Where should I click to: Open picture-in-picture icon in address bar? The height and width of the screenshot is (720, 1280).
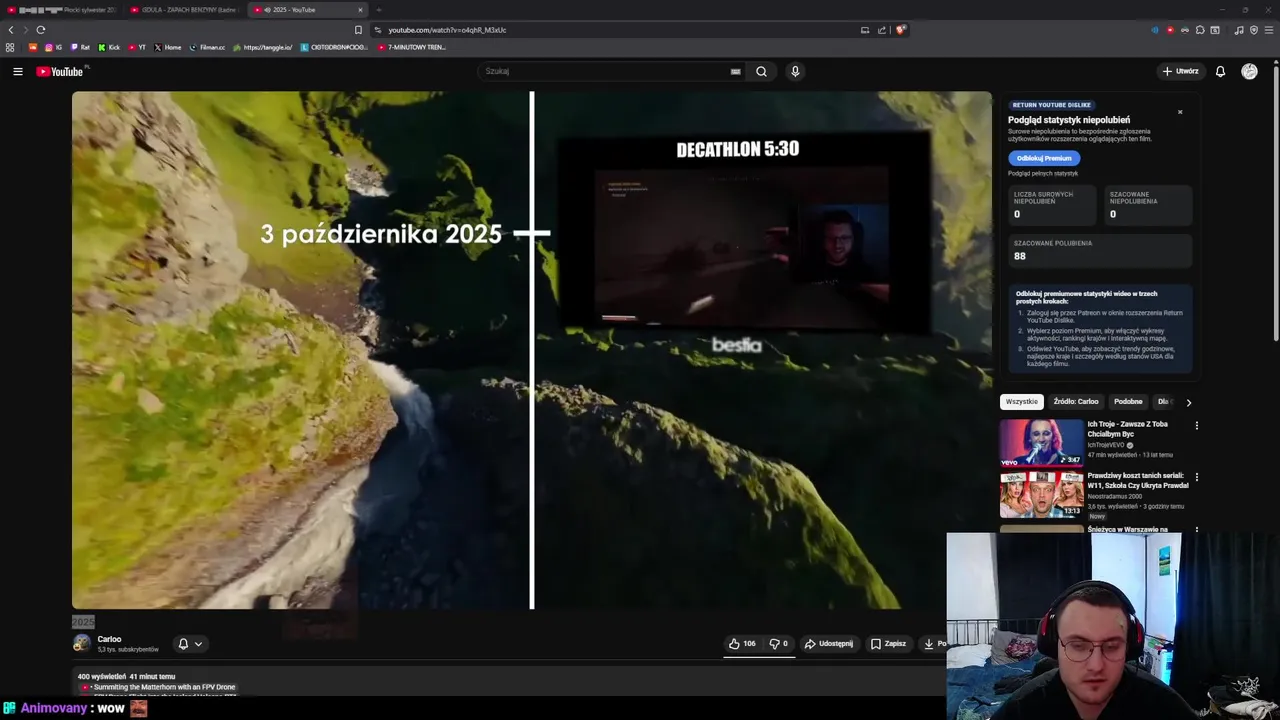(865, 30)
